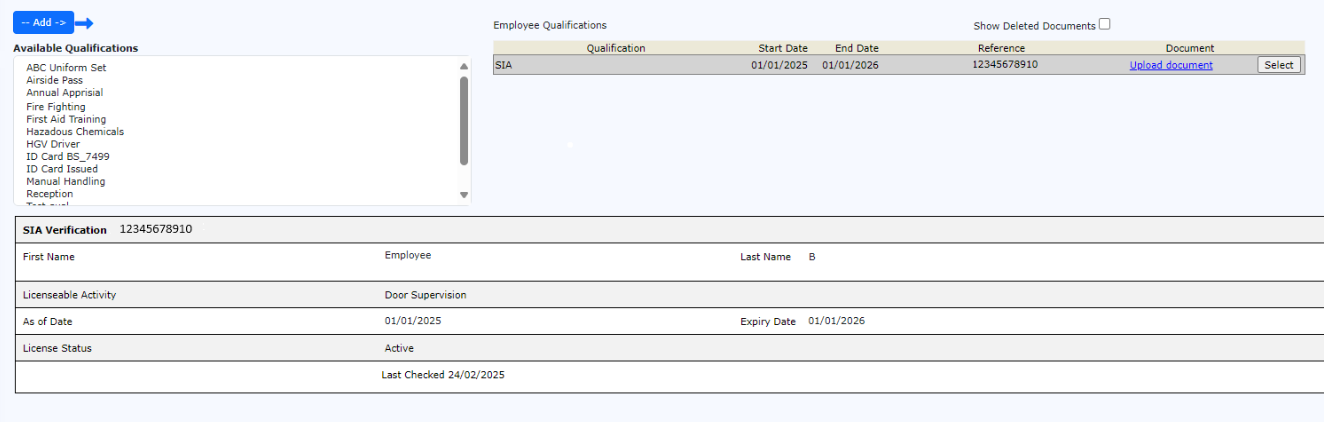Pick ID Card BS_7499 from list

coord(68,157)
